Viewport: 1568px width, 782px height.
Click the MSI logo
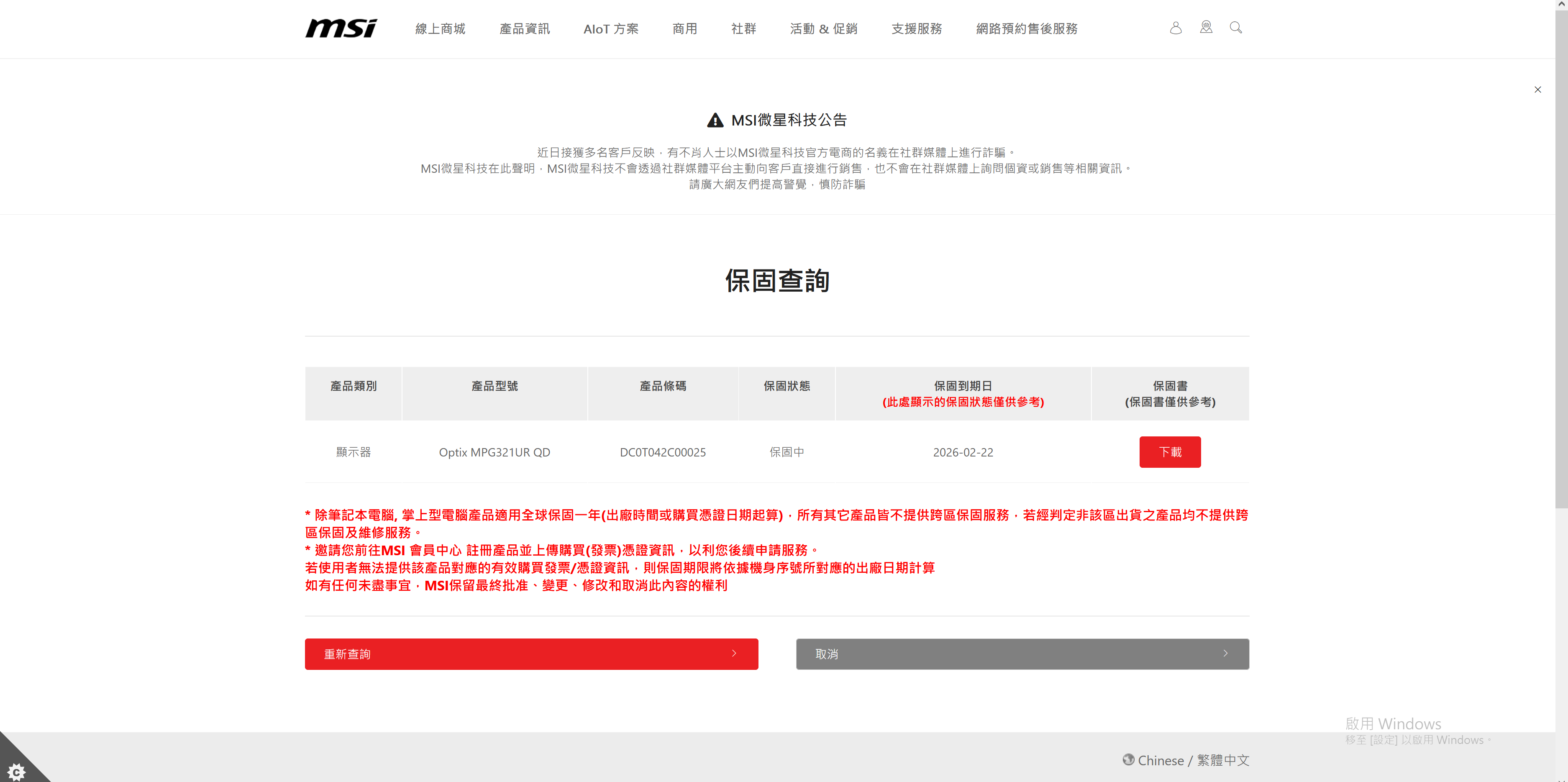coord(341,28)
